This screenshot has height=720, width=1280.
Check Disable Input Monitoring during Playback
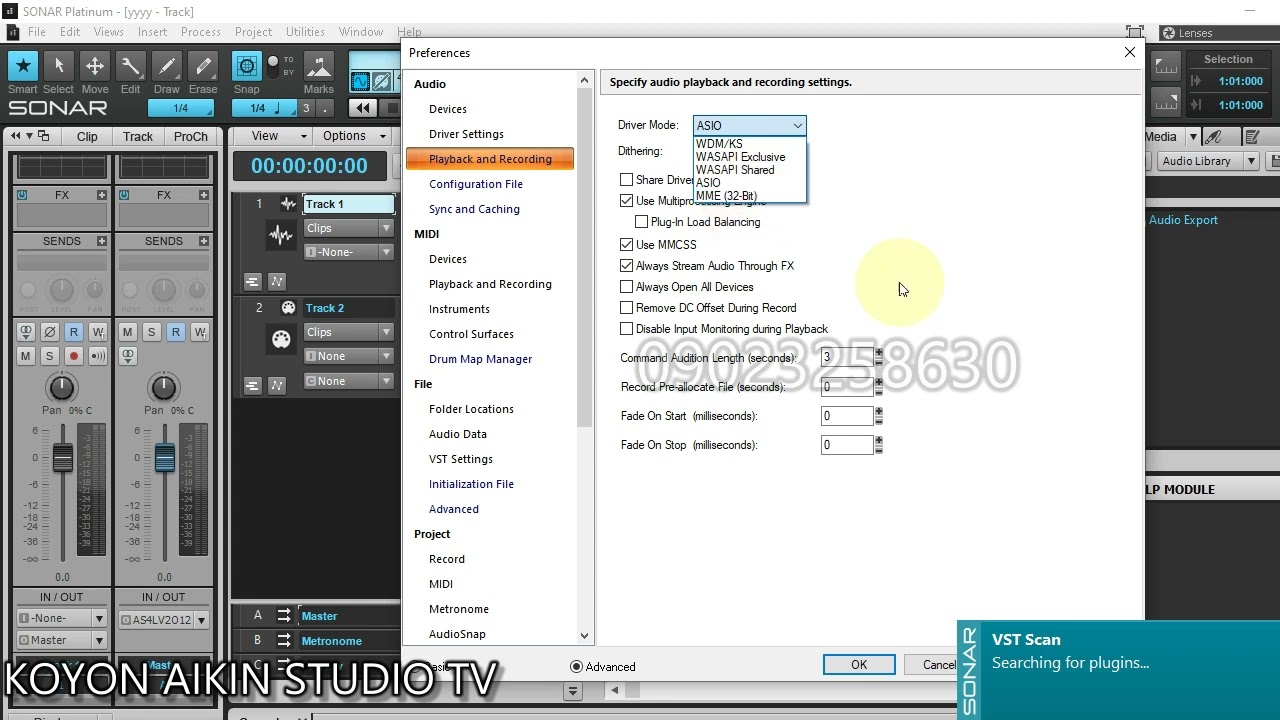626,329
